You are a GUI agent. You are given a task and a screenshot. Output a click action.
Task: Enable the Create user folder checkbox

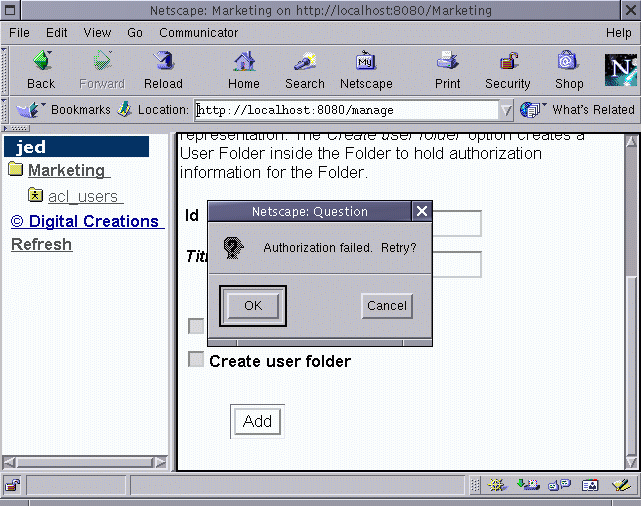(196, 359)
